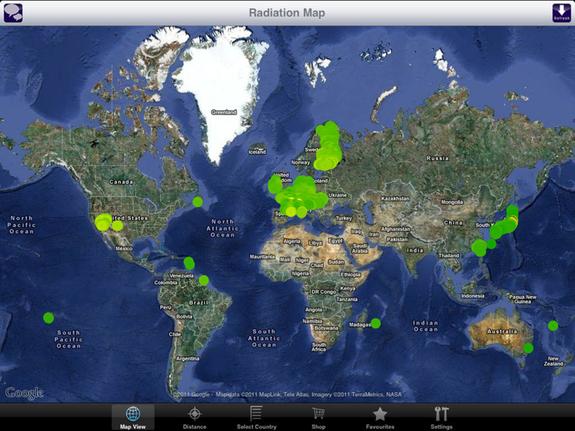Open the Distance crosshair tab
Image resolution: width=575 pixels, height=431 pixels.
click(194, 417)
